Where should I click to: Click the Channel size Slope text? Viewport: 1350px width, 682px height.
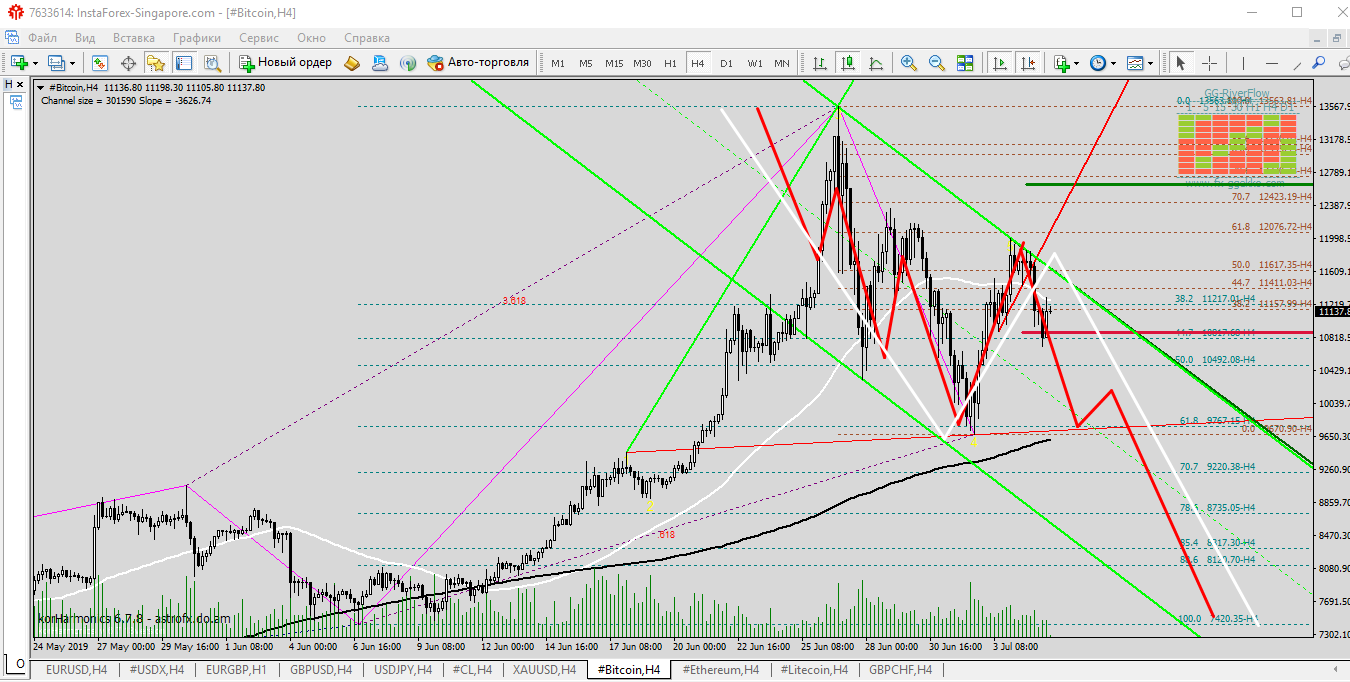click(x=126, y=100)
